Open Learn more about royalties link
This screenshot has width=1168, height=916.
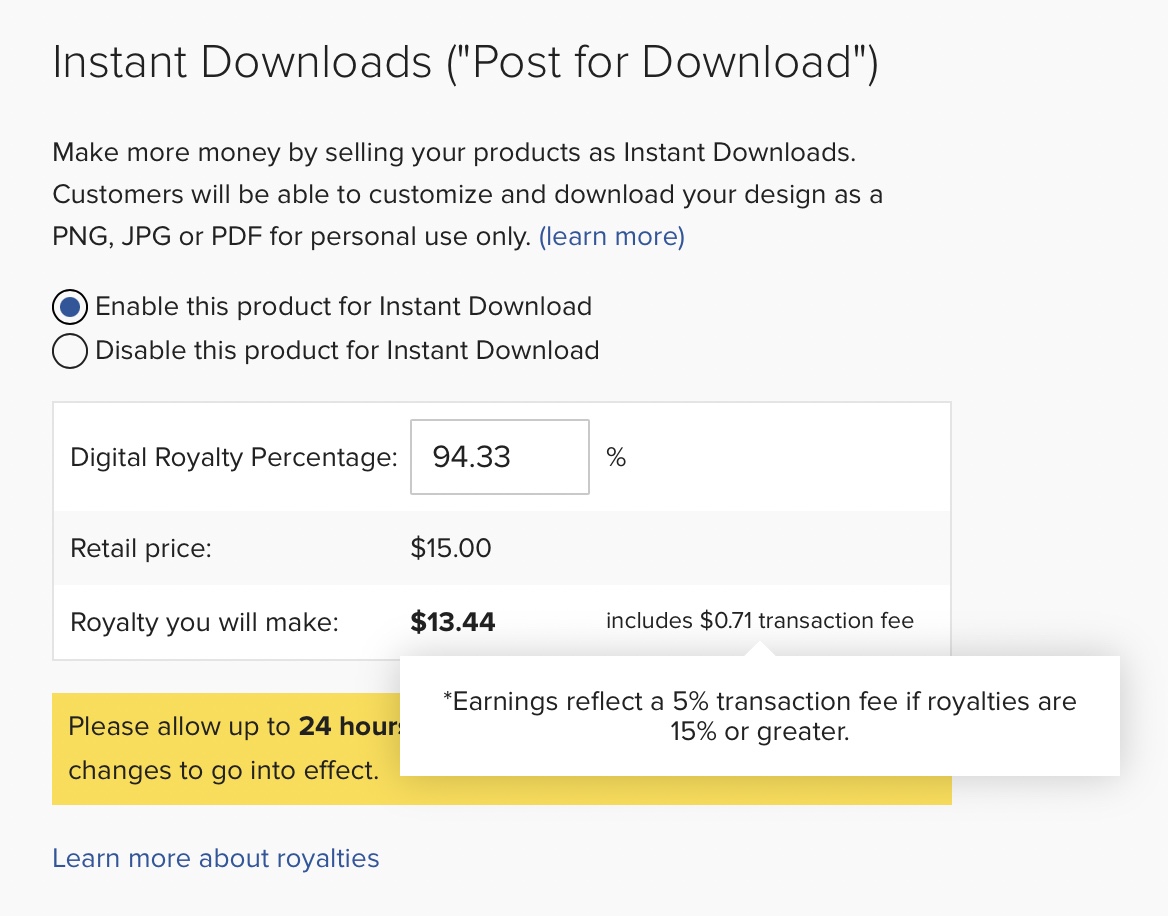(x=216, y=858)
